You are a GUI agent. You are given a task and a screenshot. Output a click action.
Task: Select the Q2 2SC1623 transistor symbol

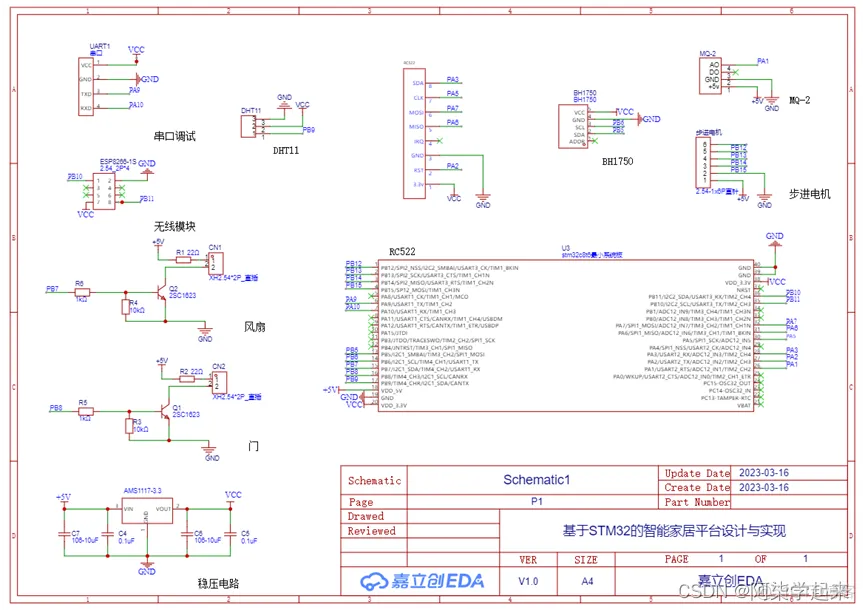[161, 293]
